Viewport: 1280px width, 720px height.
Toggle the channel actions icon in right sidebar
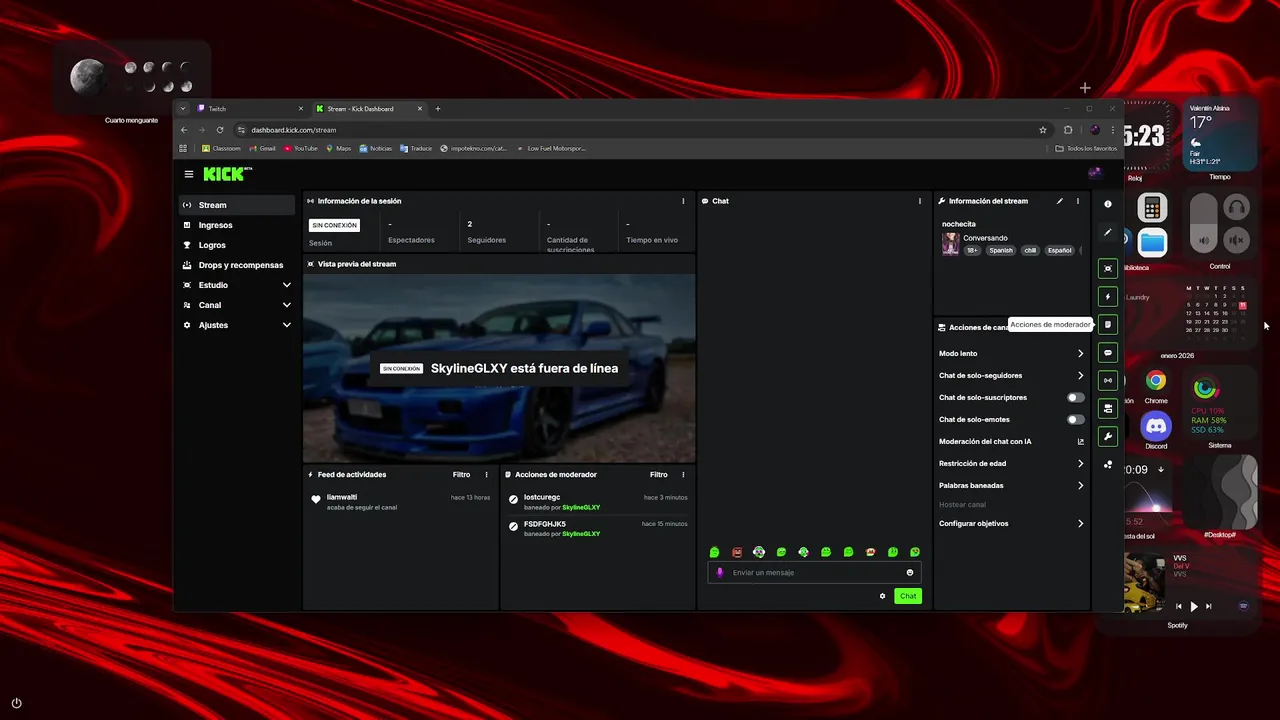pos(1107,408)
